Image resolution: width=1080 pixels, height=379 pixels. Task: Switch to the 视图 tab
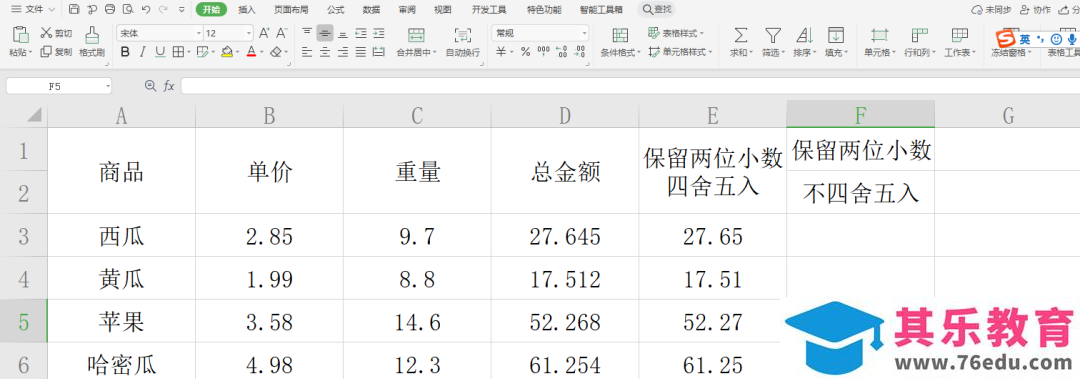click(x=443, y=10)
